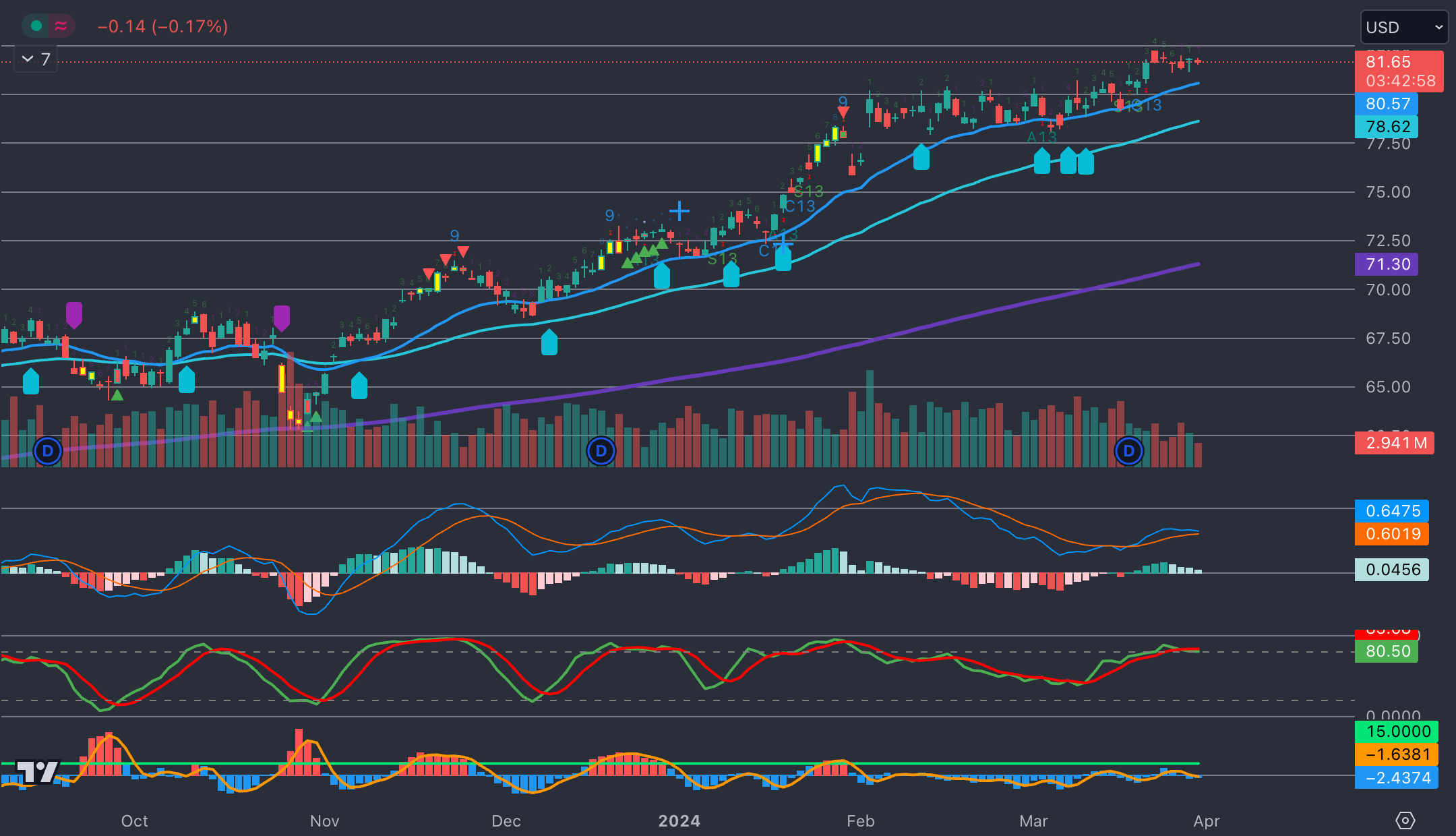The height and width of the screenshot is (836, 1456).
Task: Click the price change -0.14 (-0.17%) text
Action: pos(162,26)
